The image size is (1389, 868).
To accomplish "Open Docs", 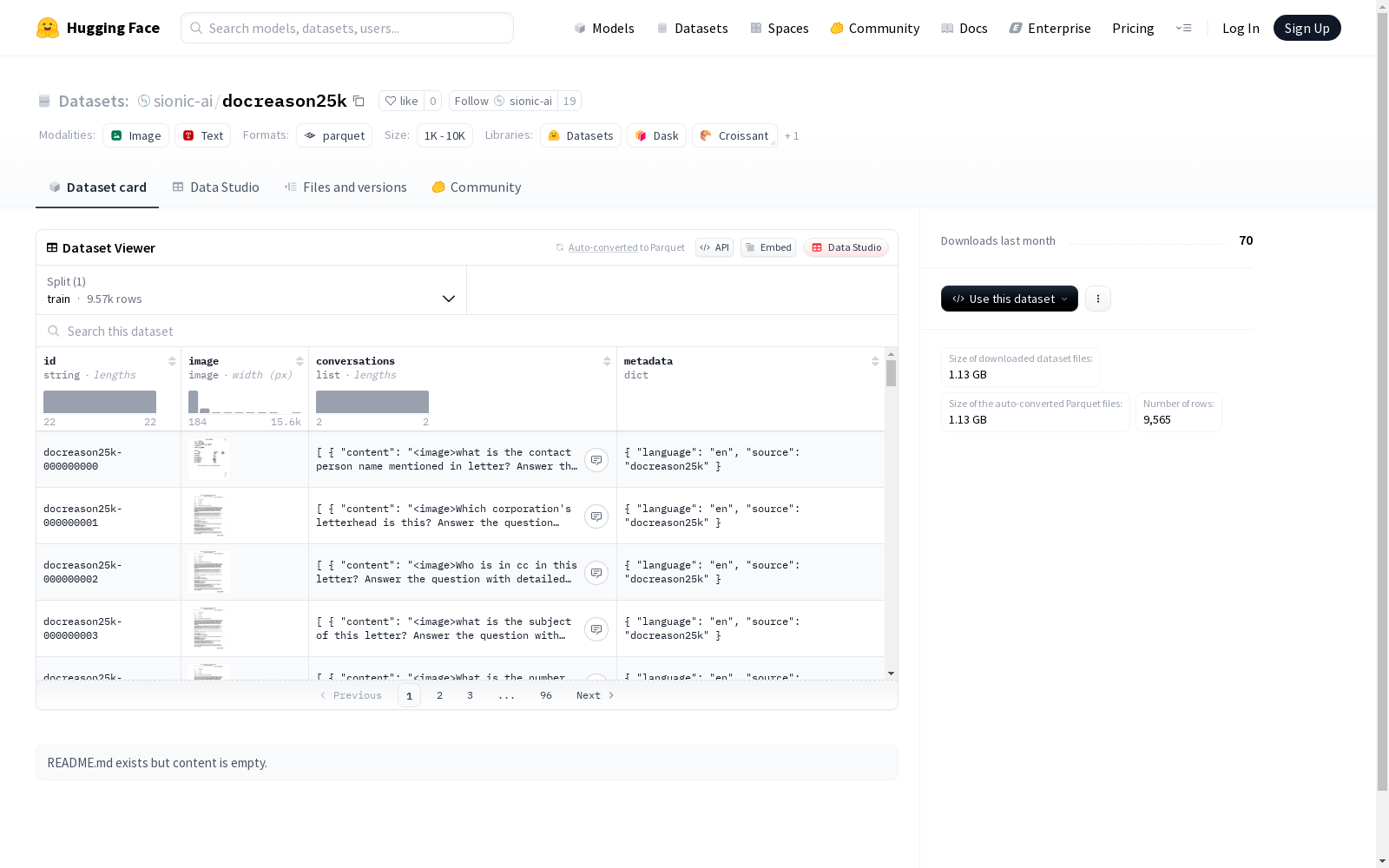I will 964,28.
